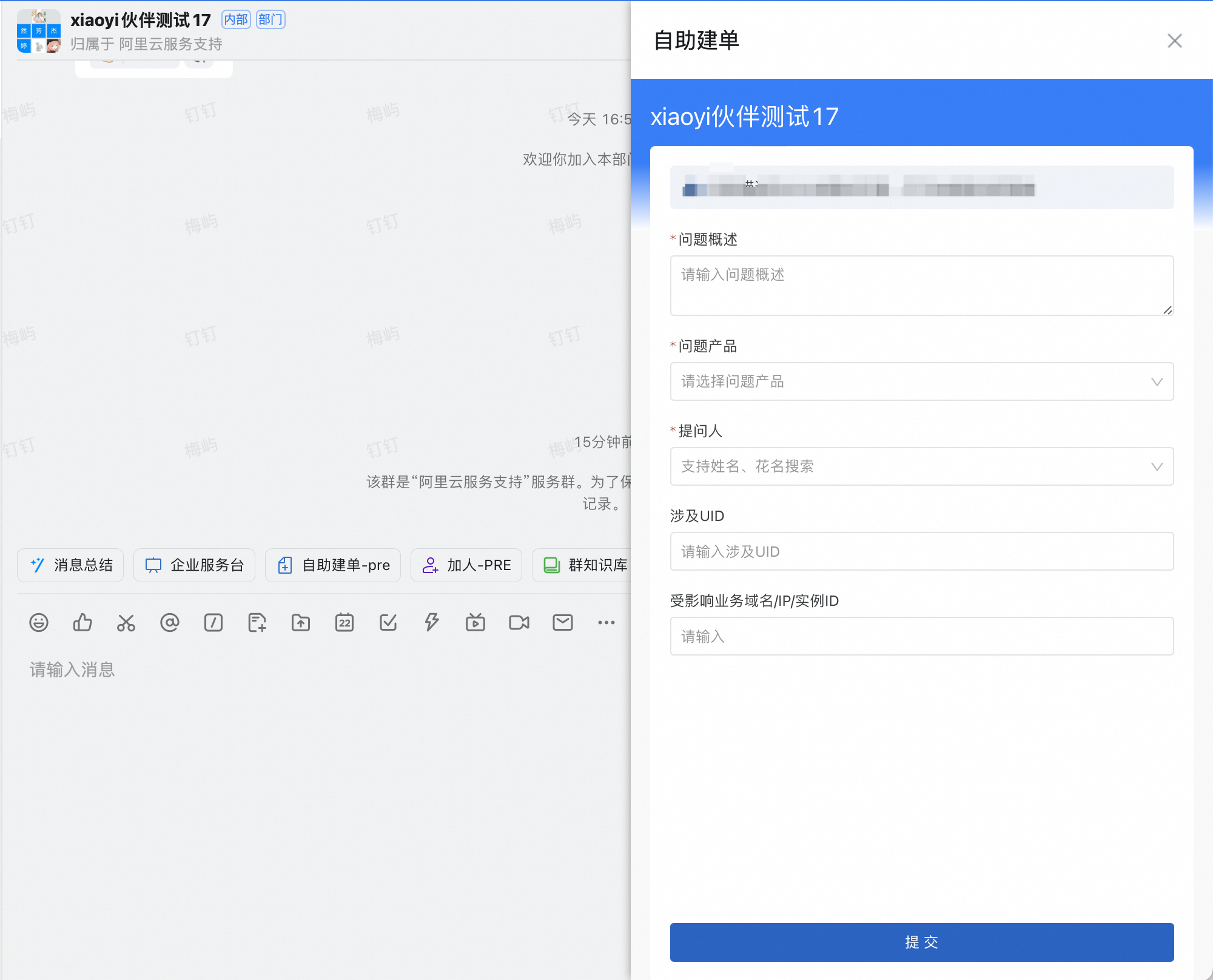Open the slash command icon
This screenshot has width=1213, height=980.
[213, 622]
